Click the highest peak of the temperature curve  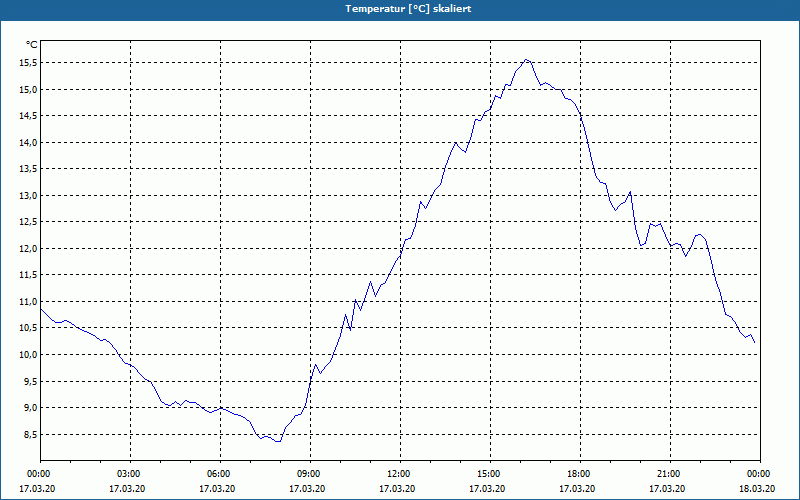pyautogui.click(x=527, y=59)
